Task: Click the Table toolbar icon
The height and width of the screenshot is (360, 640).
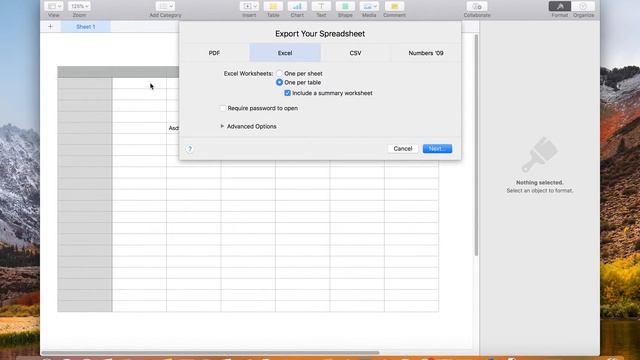Action: (x=273, y=7)
